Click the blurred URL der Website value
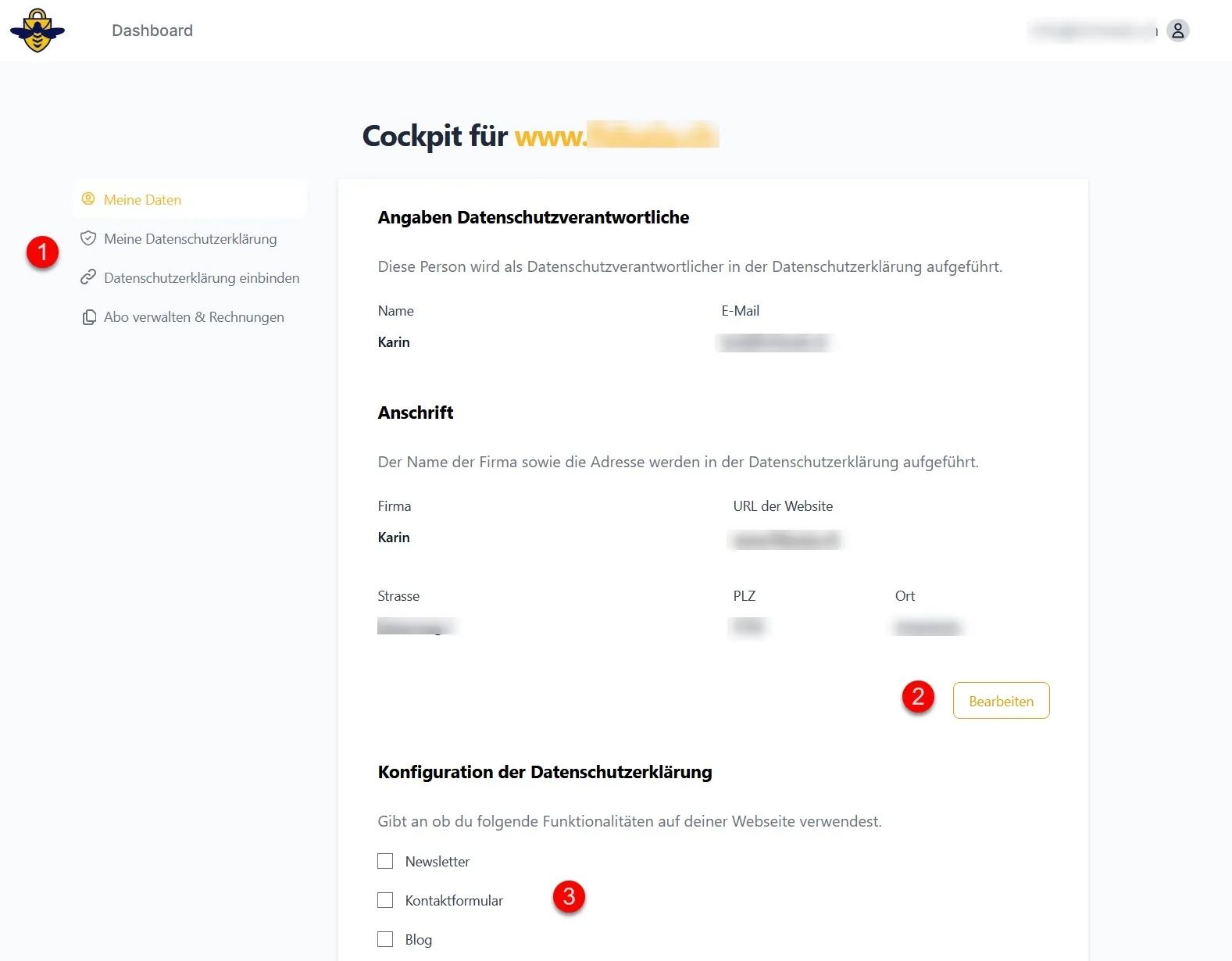 (787, 539)
